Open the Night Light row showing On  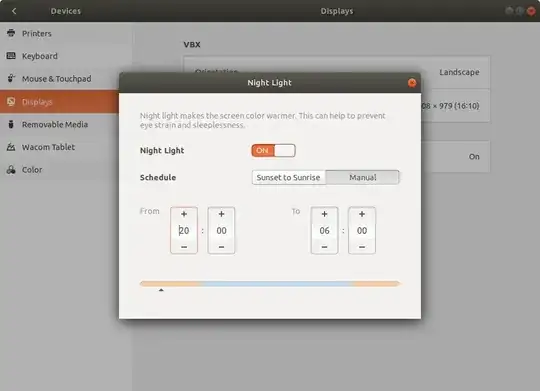(x=455, y=157)
